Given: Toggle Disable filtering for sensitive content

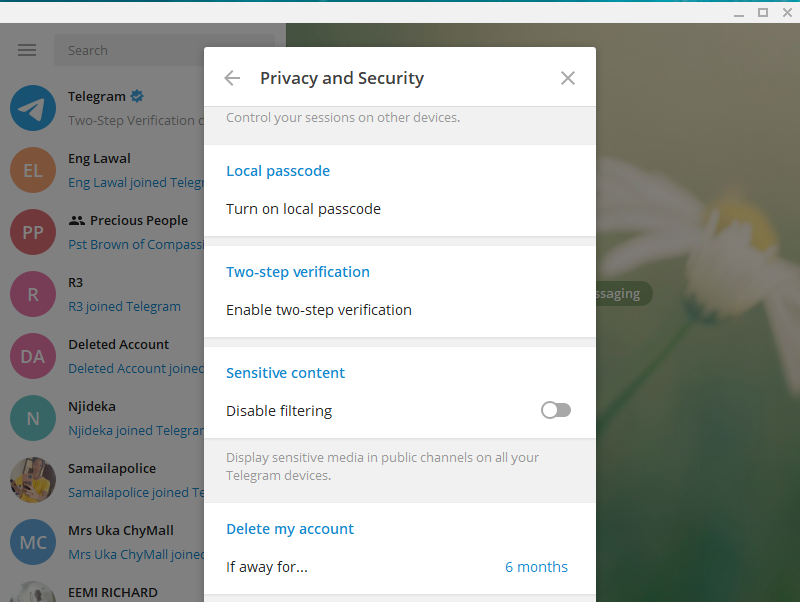Looking at the screenshot, I should (x=556, y=410).
